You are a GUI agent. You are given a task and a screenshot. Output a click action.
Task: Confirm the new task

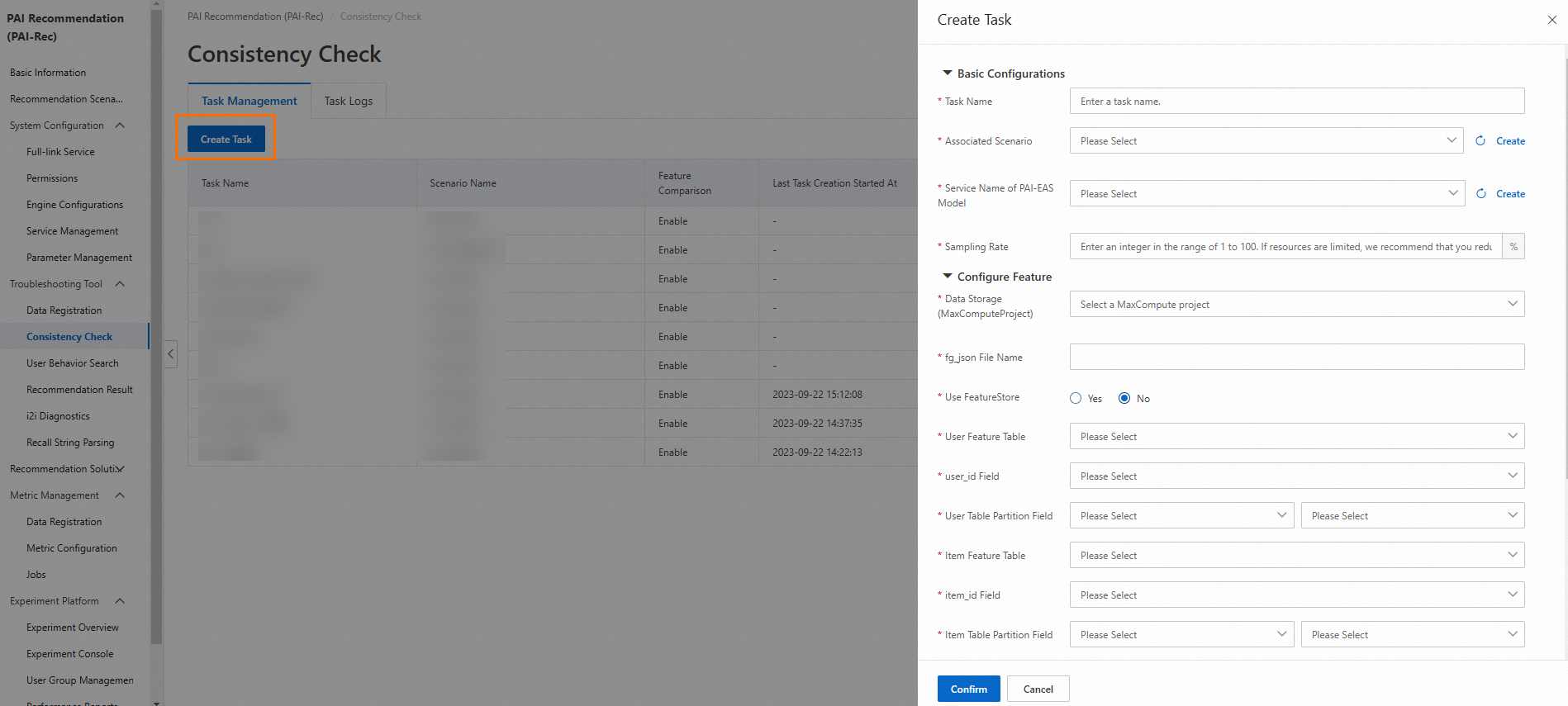pos(969,689)
